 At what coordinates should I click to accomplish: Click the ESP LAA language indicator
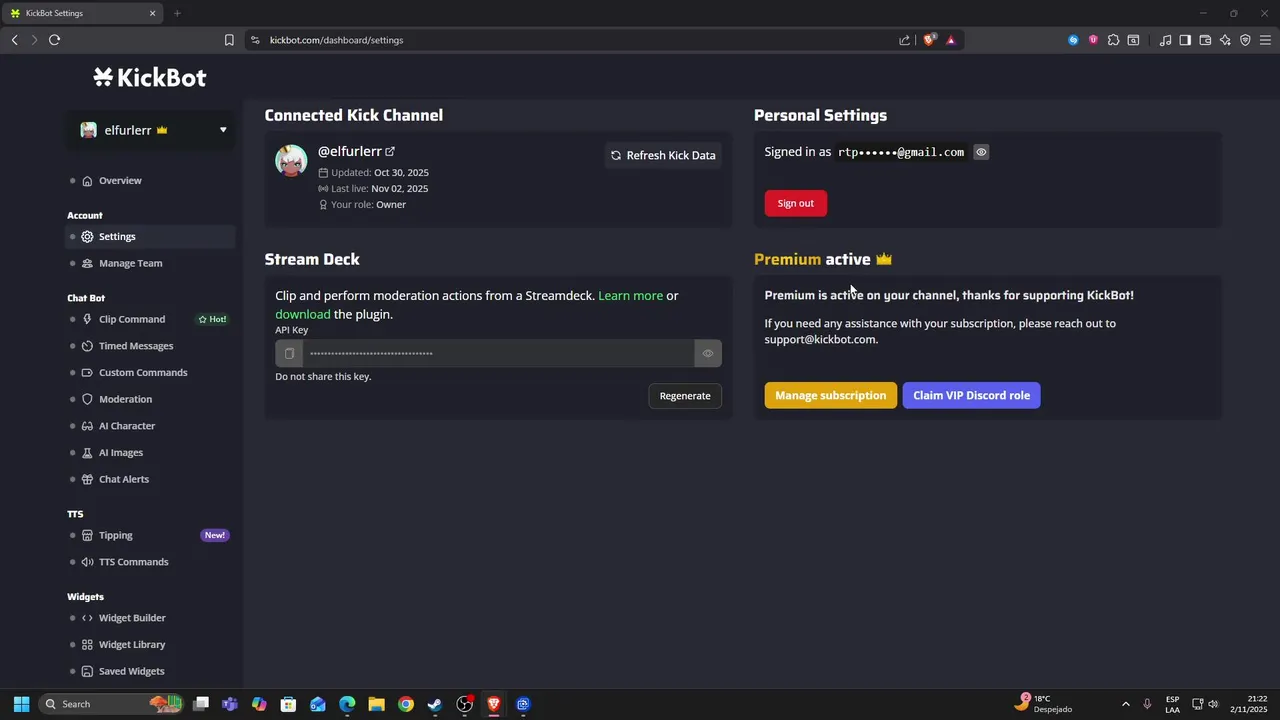(x=1172, y=704)
